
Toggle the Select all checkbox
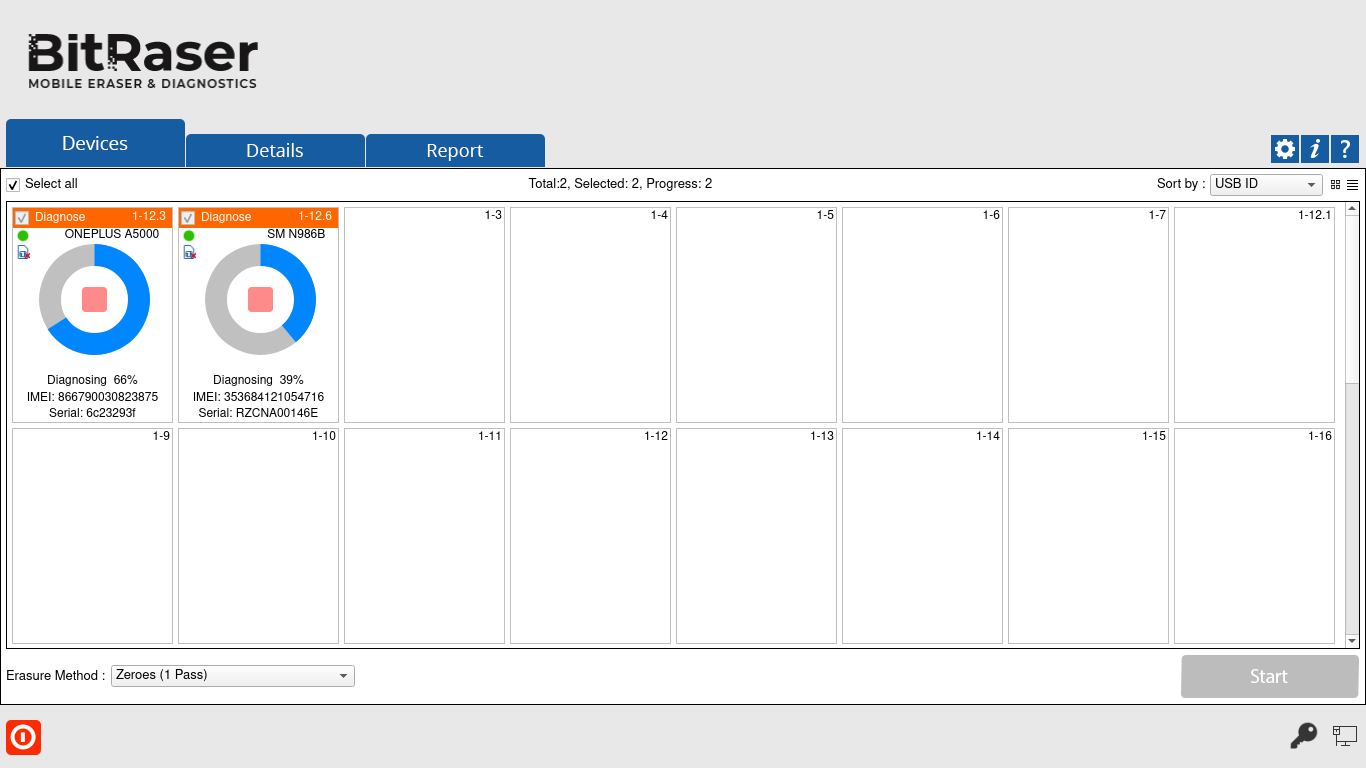[13, 185]
